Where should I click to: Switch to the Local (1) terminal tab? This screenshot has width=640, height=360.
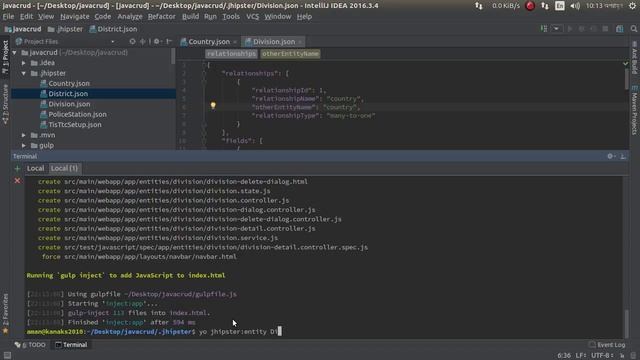pyautogui.click(x=64, y=168)
